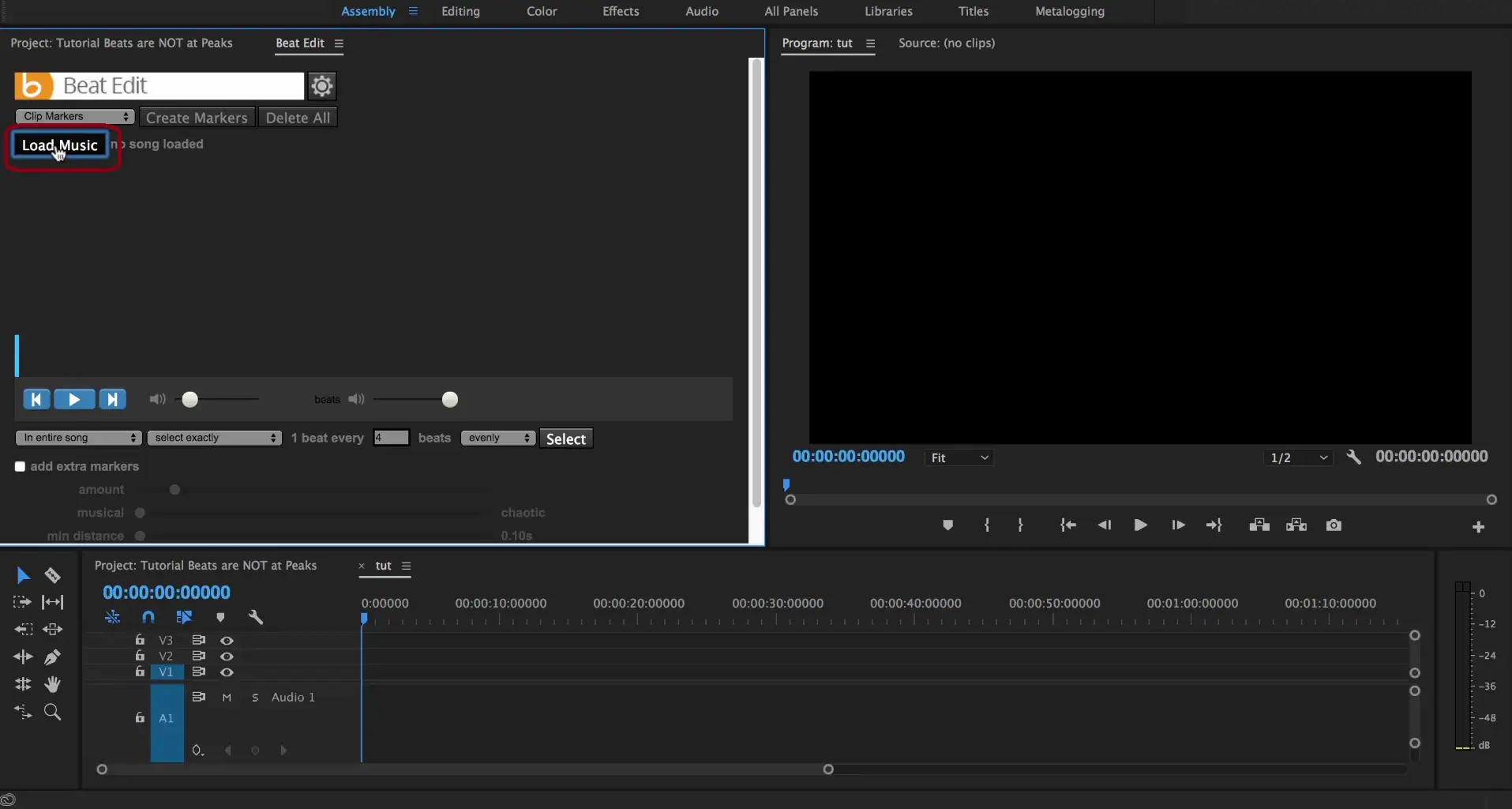Toggle V2 track visibility eye
This screenshot has height=809, width=1512.
point(227,657)
